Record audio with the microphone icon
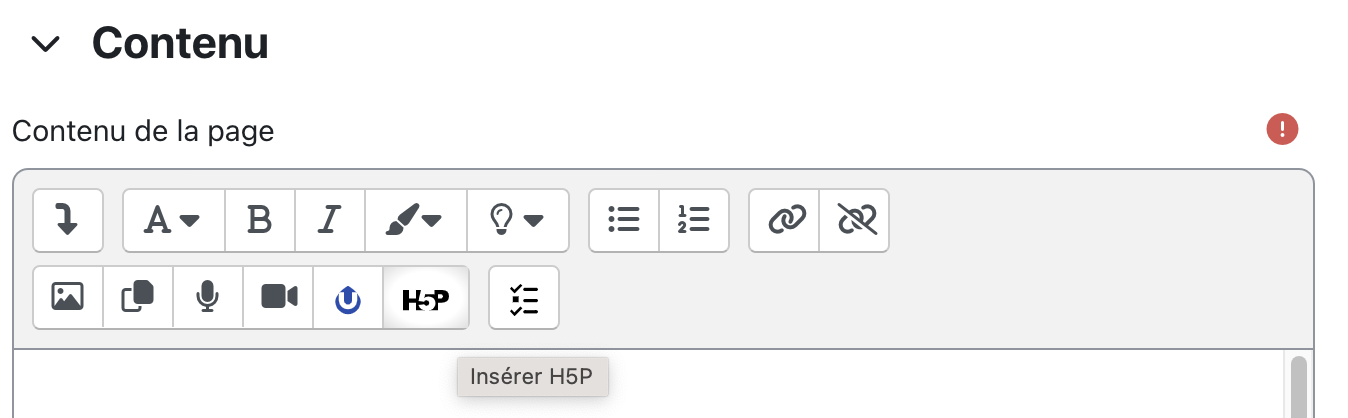The width and height of the screenshot is (1348, 418). click(x=208, y=297)
